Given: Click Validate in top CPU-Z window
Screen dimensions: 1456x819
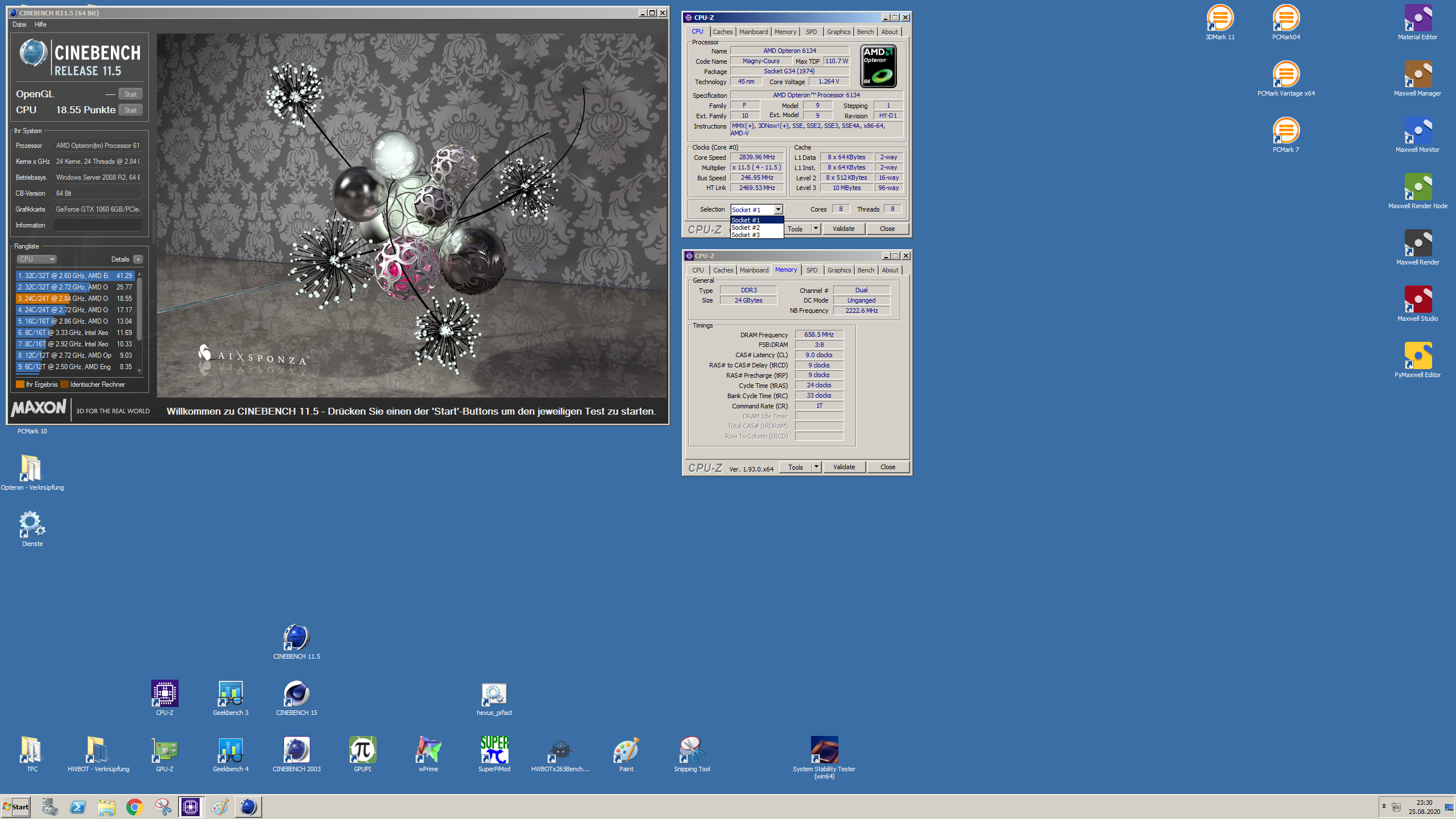Looking at the screenshot, I should [x=843, y=229].
